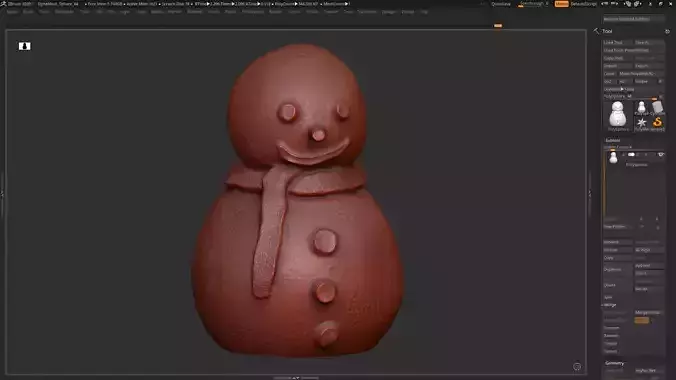
Task: Toggle the eye visibility of the snowman subtool
Action: (x=660, y=154)
